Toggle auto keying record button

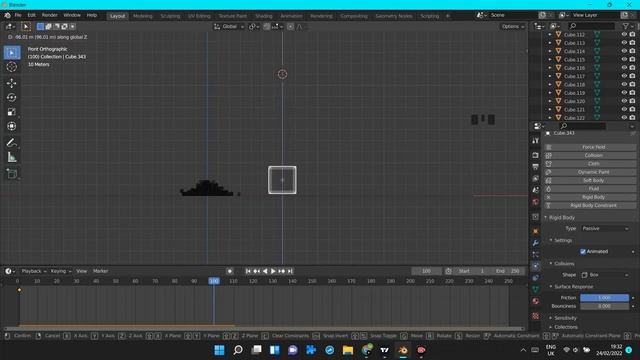[x=230, y=271]
